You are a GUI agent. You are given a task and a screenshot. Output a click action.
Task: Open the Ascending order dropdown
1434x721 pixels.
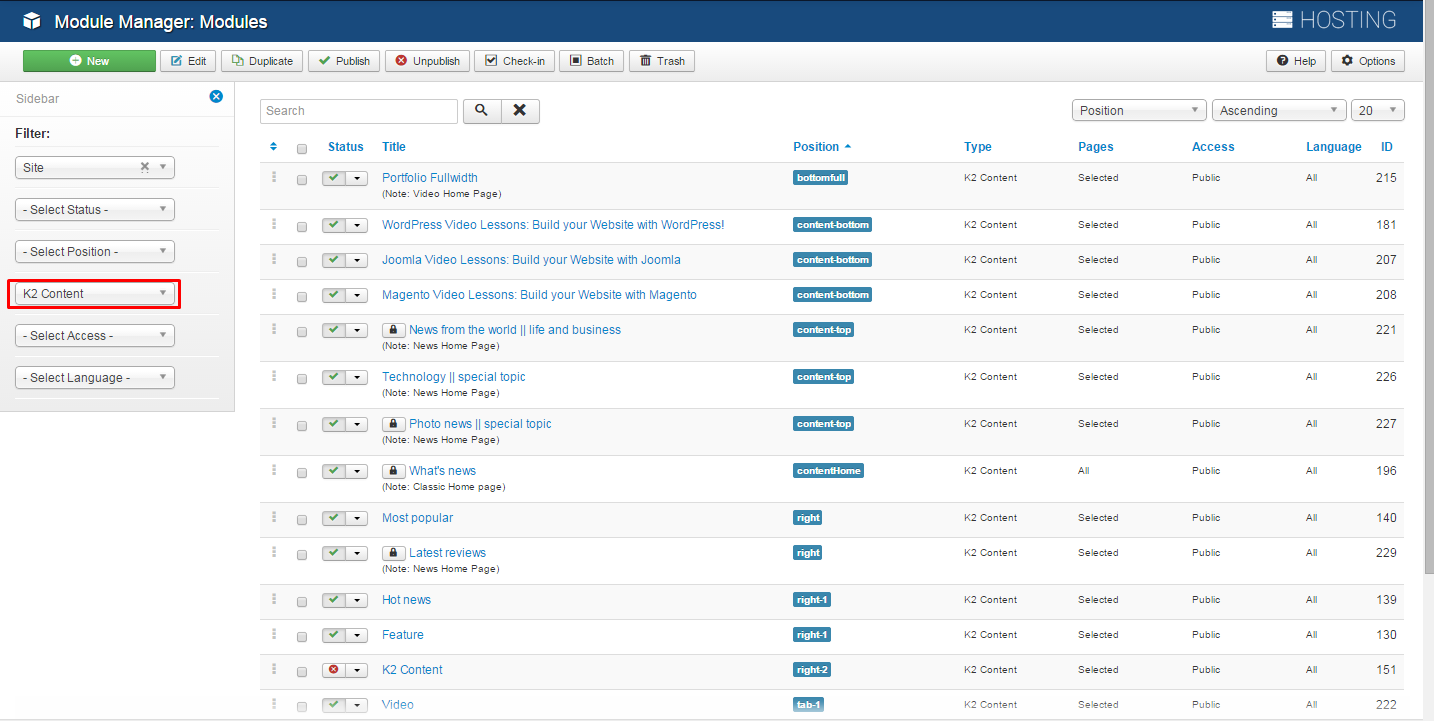point(1279,111)
